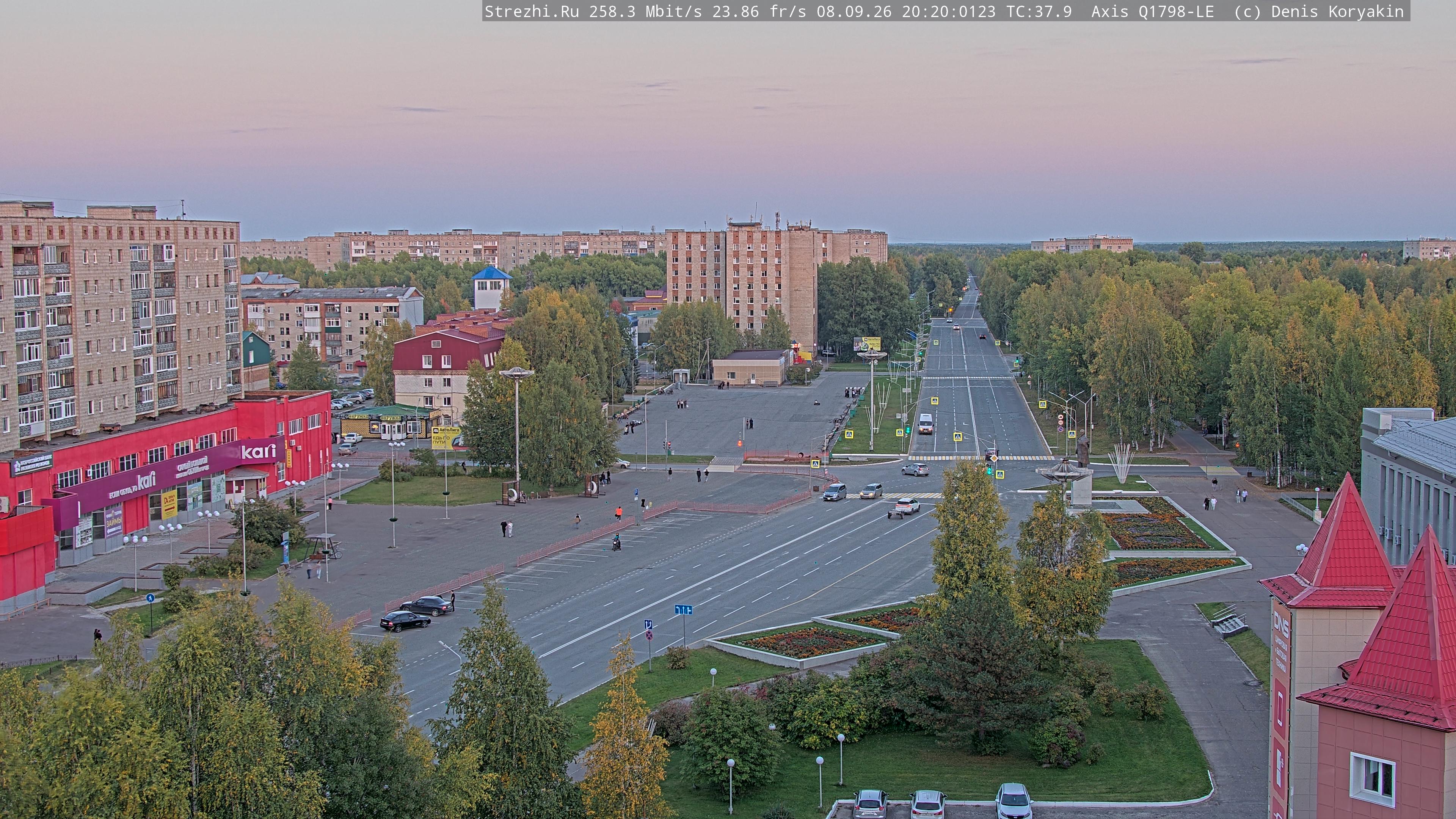Viewport: 1456px width, 819px height.
Task: Click the black sedan parked nearest the trees
Action: (x=405, y=621)
